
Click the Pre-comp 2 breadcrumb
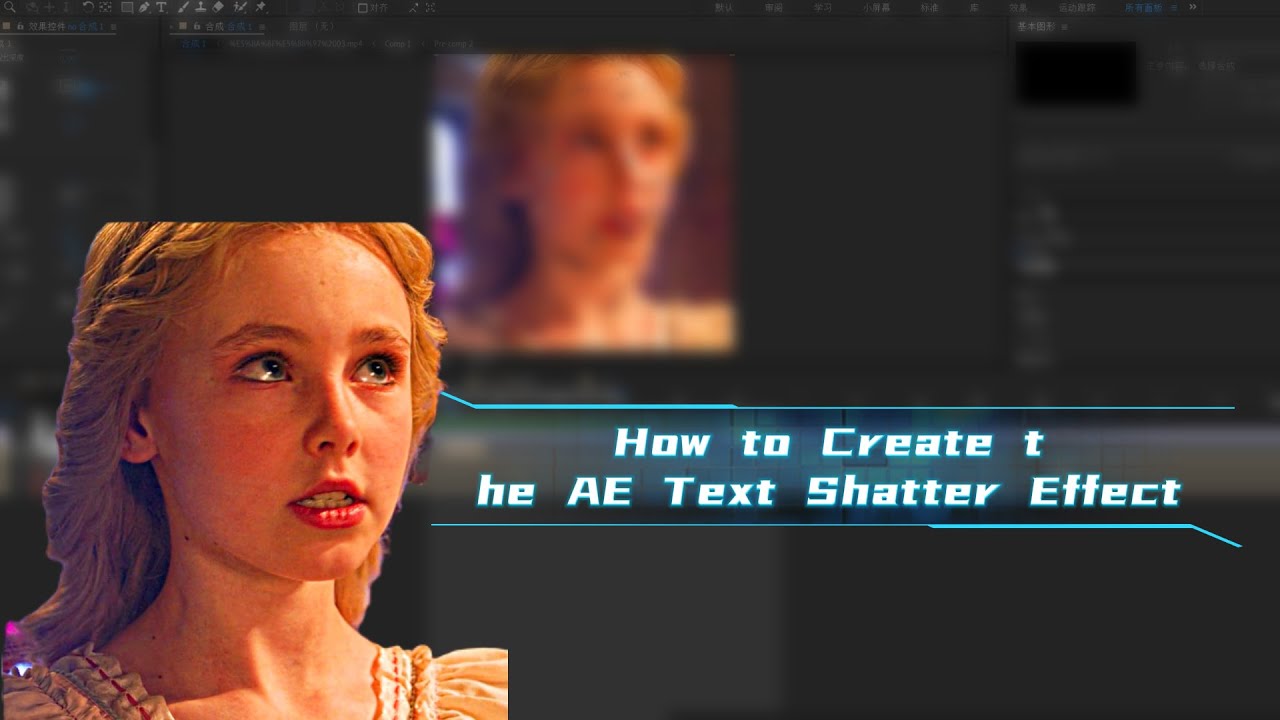point(453,44)
